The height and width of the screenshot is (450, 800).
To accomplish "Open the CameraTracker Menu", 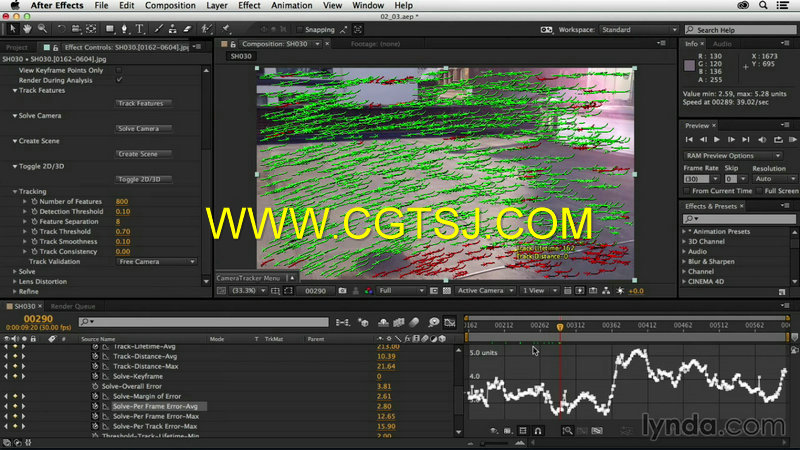I will pos(255,278).
